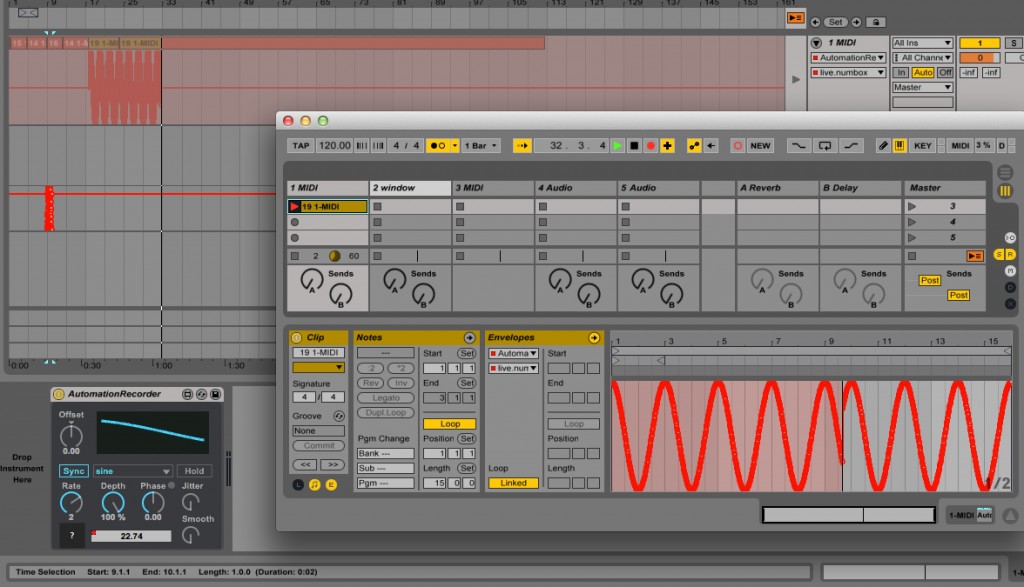Image resolution: width=1024 pixels, height=587 pixels.
Task: Enable Draw Mode pencil icon
Action: tap(883, 146)
